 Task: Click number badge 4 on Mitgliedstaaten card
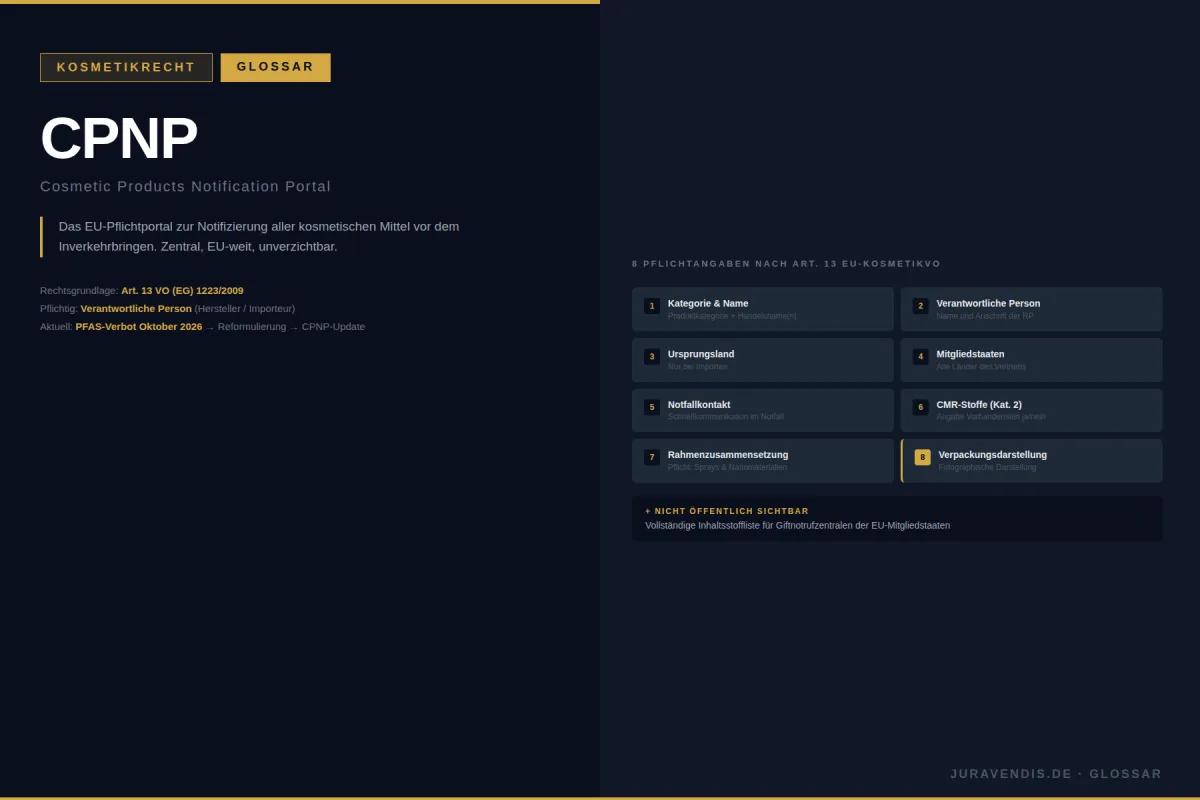pos(921,356)
